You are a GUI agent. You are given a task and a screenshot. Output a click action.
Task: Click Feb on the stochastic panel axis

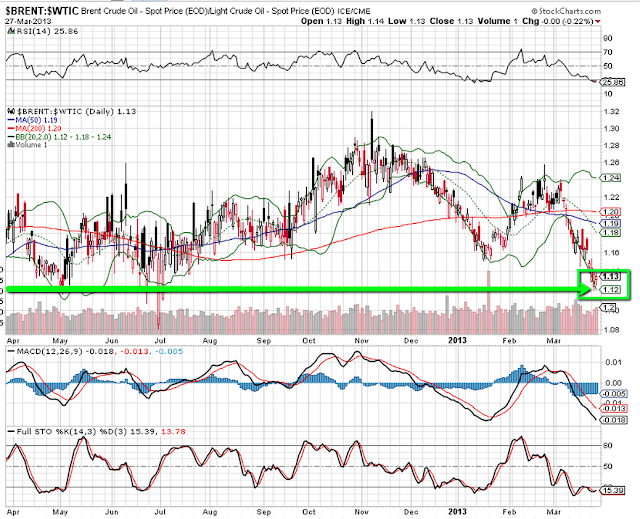[509, 512]
